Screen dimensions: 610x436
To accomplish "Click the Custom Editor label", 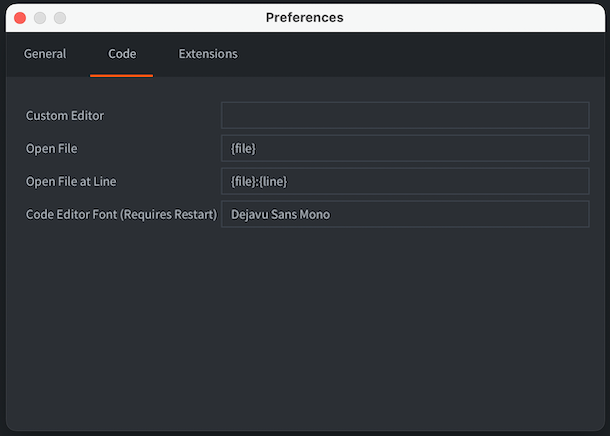I will (65, 116).
